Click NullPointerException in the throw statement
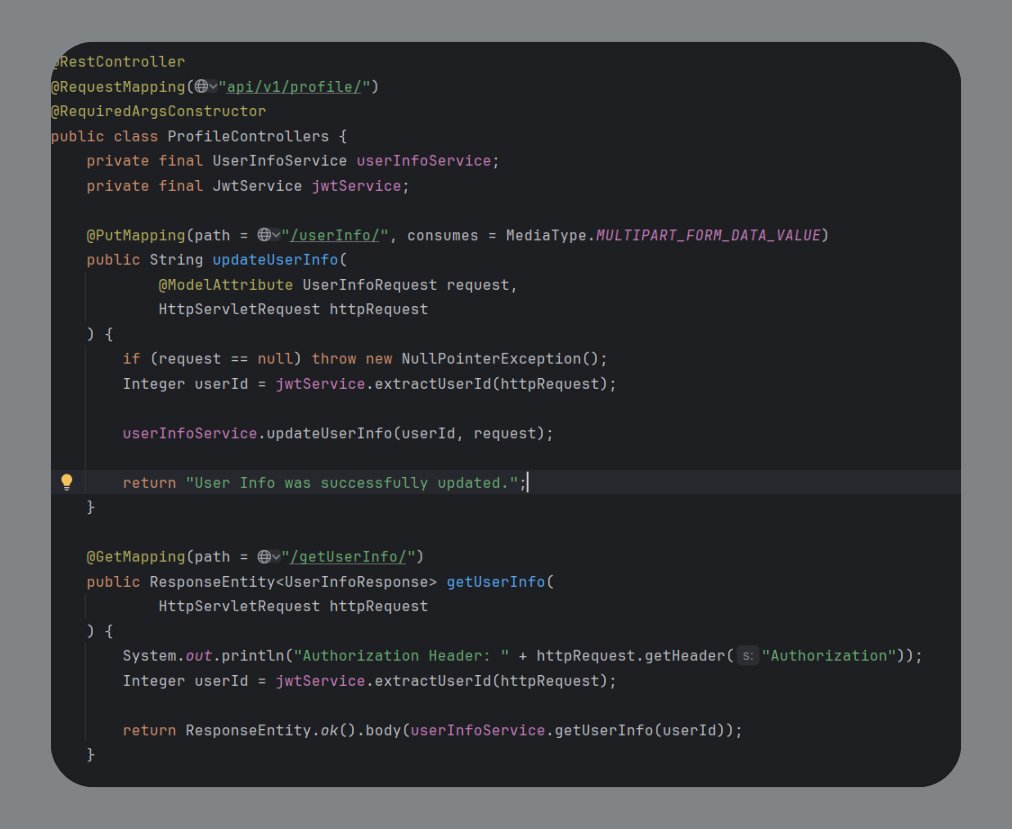Image resolution: width=1012 pixels, height=829 pixels. (492, 359)
